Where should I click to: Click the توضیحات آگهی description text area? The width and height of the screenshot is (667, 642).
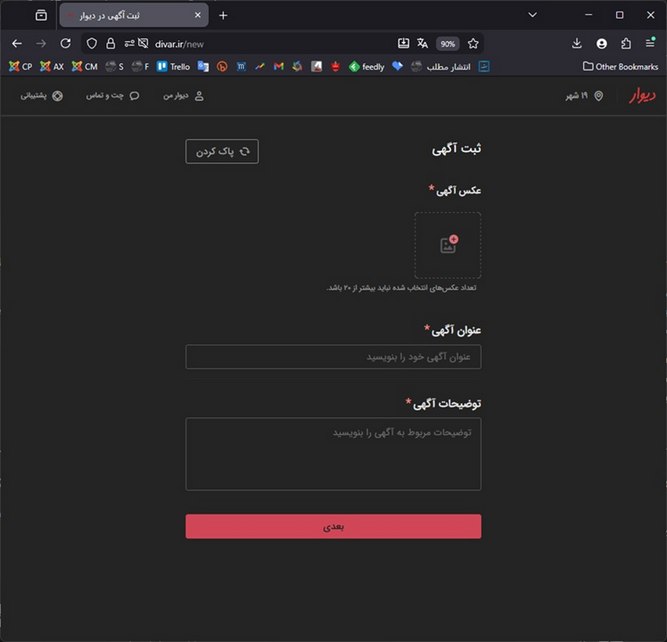(334, 454)
